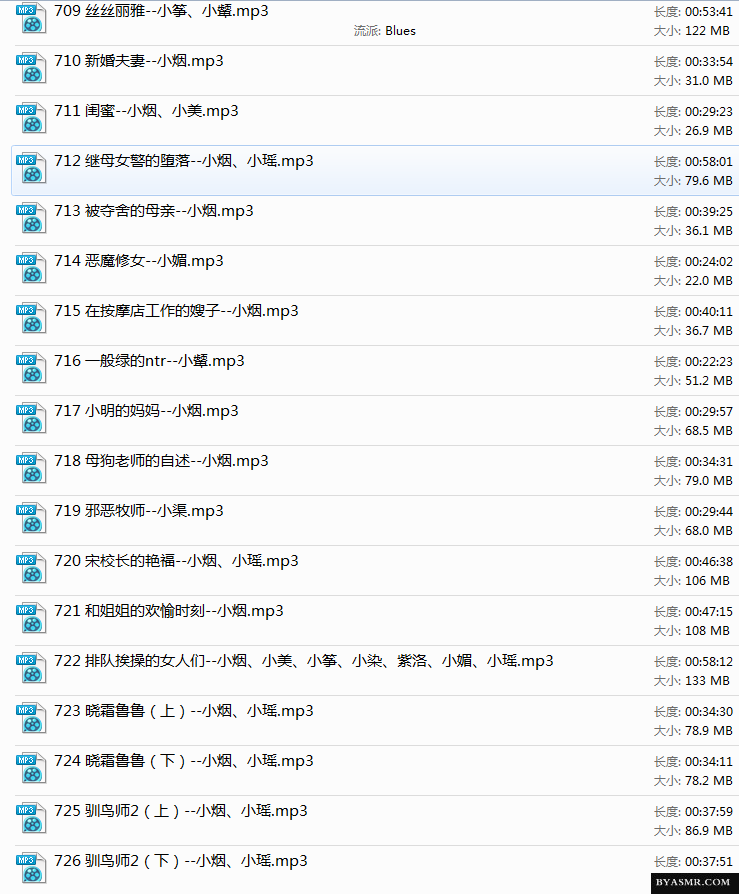The width and height of the screenshot is (739, 894).
Task: Click the file name starting with 713
Action: tap(154, 211)
